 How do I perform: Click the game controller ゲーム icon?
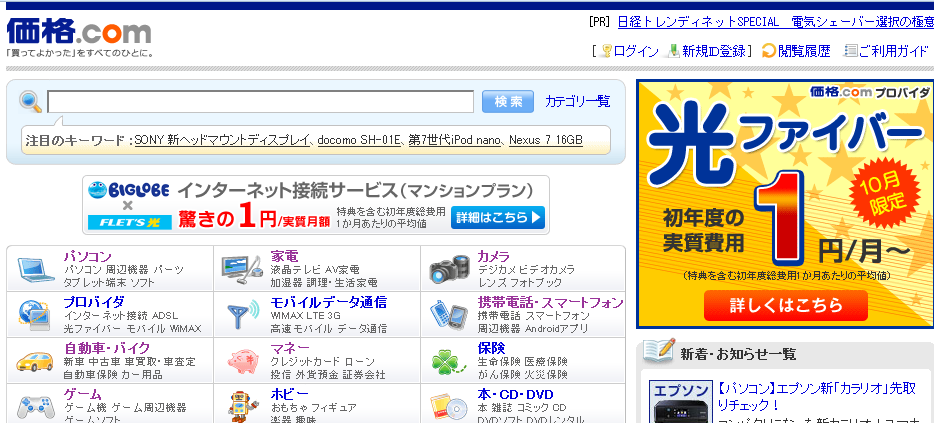click(35, 407)
